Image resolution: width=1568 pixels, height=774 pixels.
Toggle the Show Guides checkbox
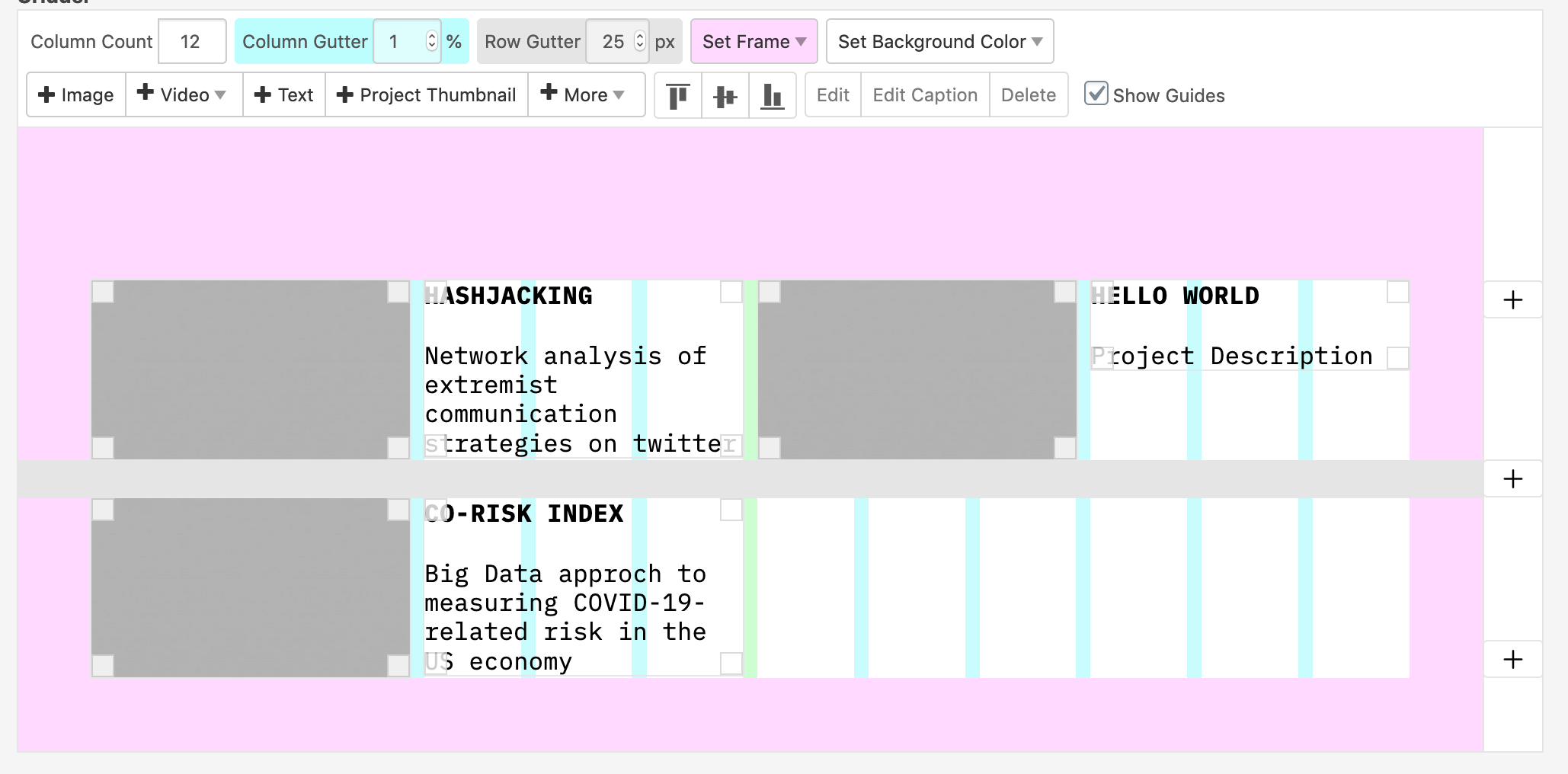(x=1096, y=94)
